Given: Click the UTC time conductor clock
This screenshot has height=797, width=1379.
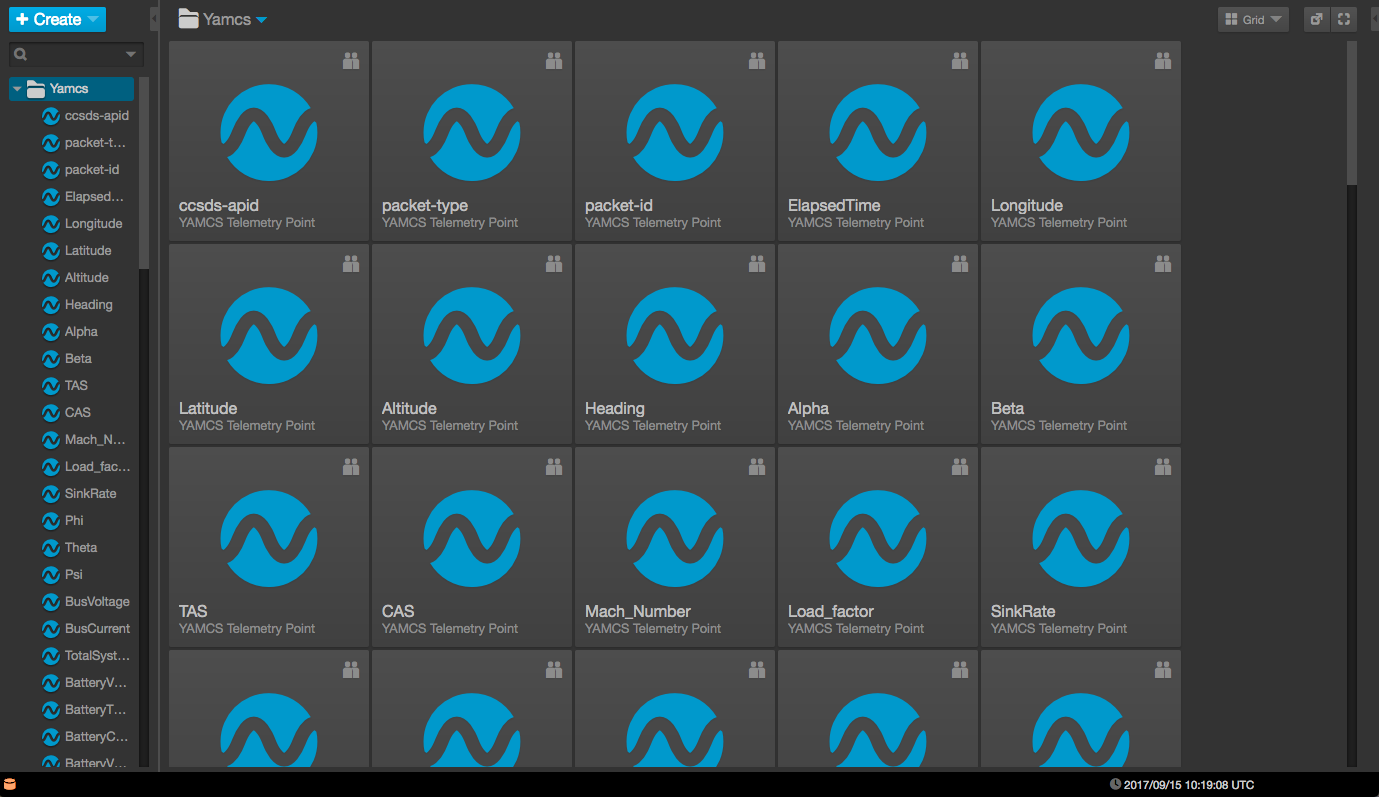Looking at the screenshot, I should [x=1182, y=785].
